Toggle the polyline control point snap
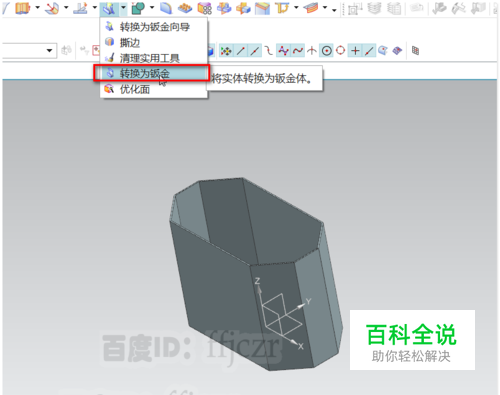 283,51
